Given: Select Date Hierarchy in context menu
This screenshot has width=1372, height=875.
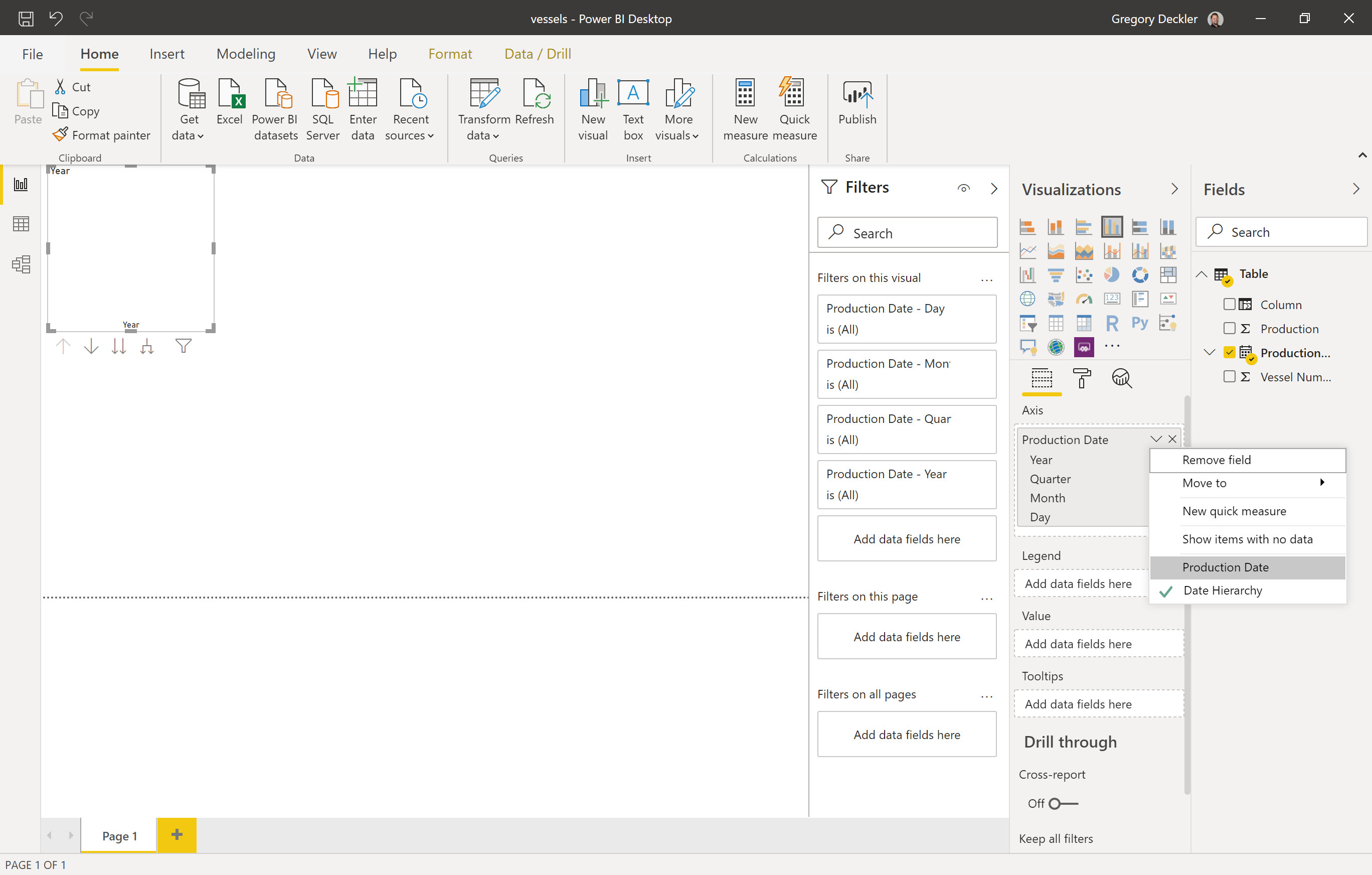Looking at the screenshot, I should 1248,591.
